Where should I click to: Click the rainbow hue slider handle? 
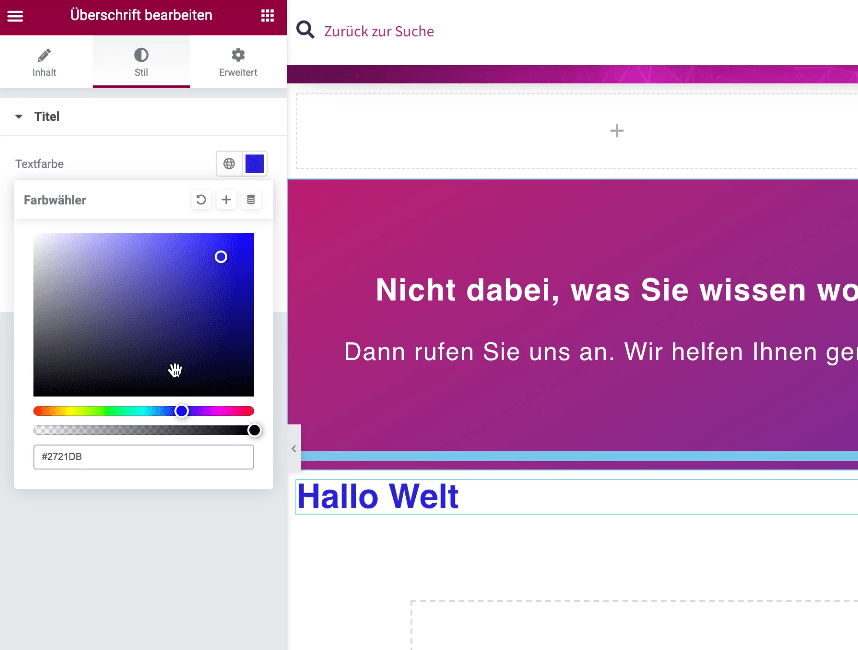point(182,411)
